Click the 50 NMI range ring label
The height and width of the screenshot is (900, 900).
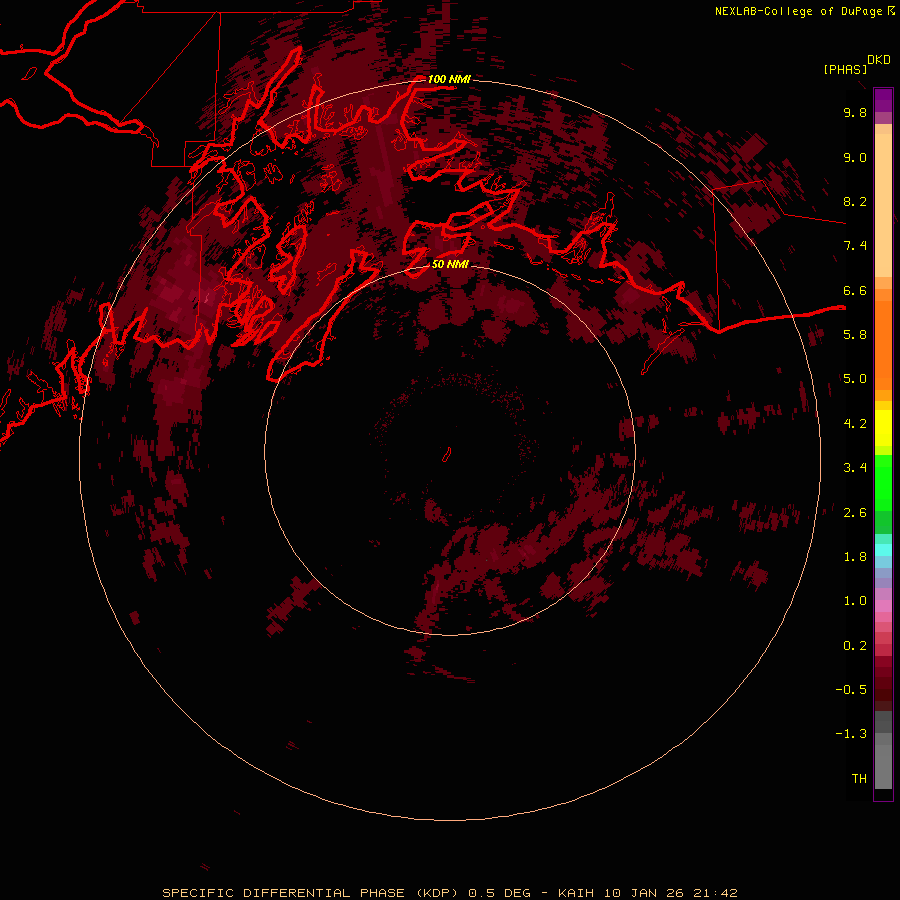click(450, 264)
